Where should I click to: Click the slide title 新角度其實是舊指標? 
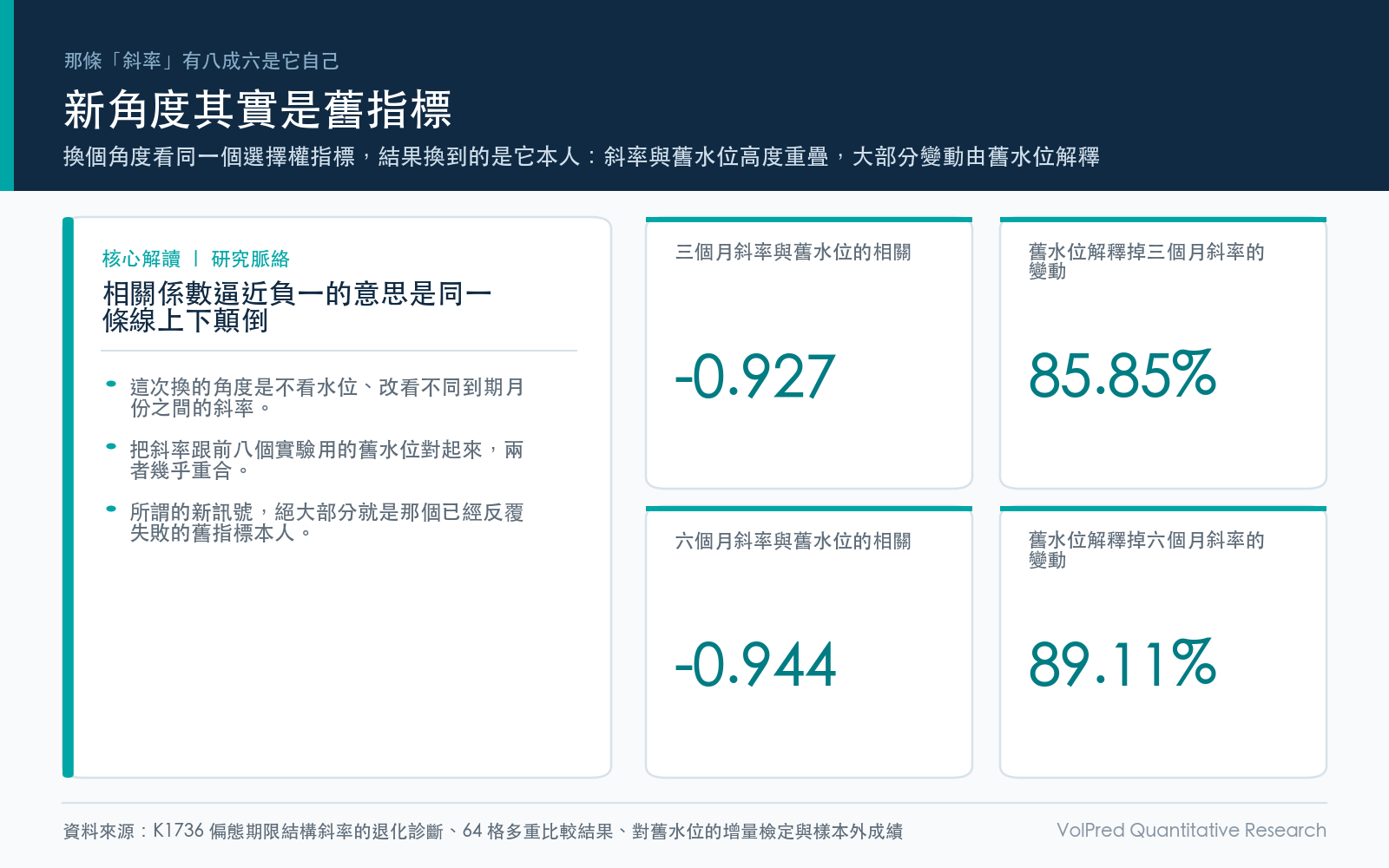[258, 110]
